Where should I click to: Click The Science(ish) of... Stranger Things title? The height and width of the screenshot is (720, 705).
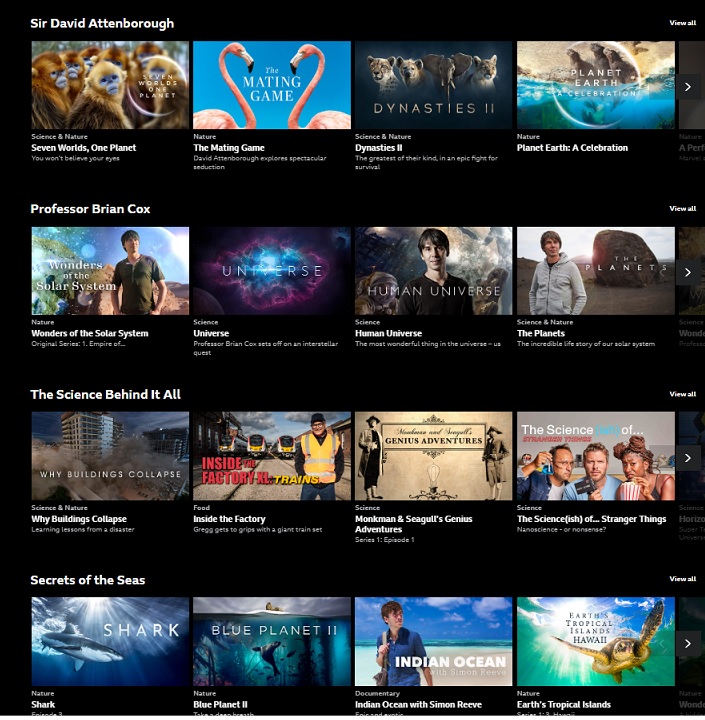pos(592,519)
